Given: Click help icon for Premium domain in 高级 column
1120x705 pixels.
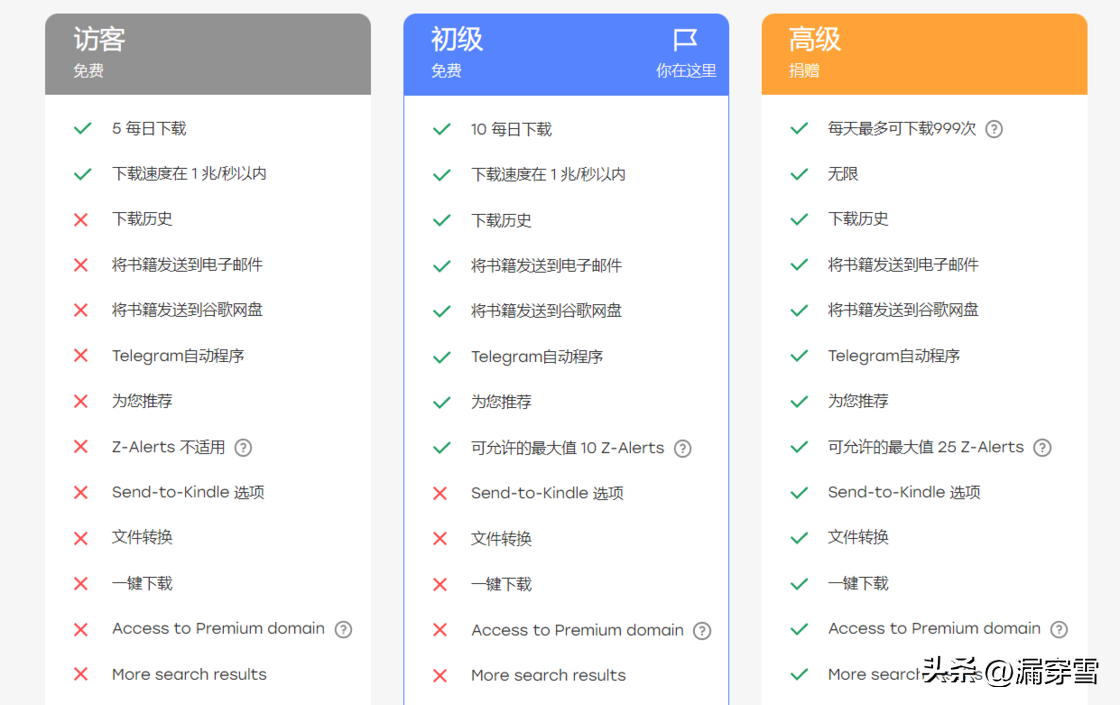Looking at the screenshot, I should coord(1059,629).
